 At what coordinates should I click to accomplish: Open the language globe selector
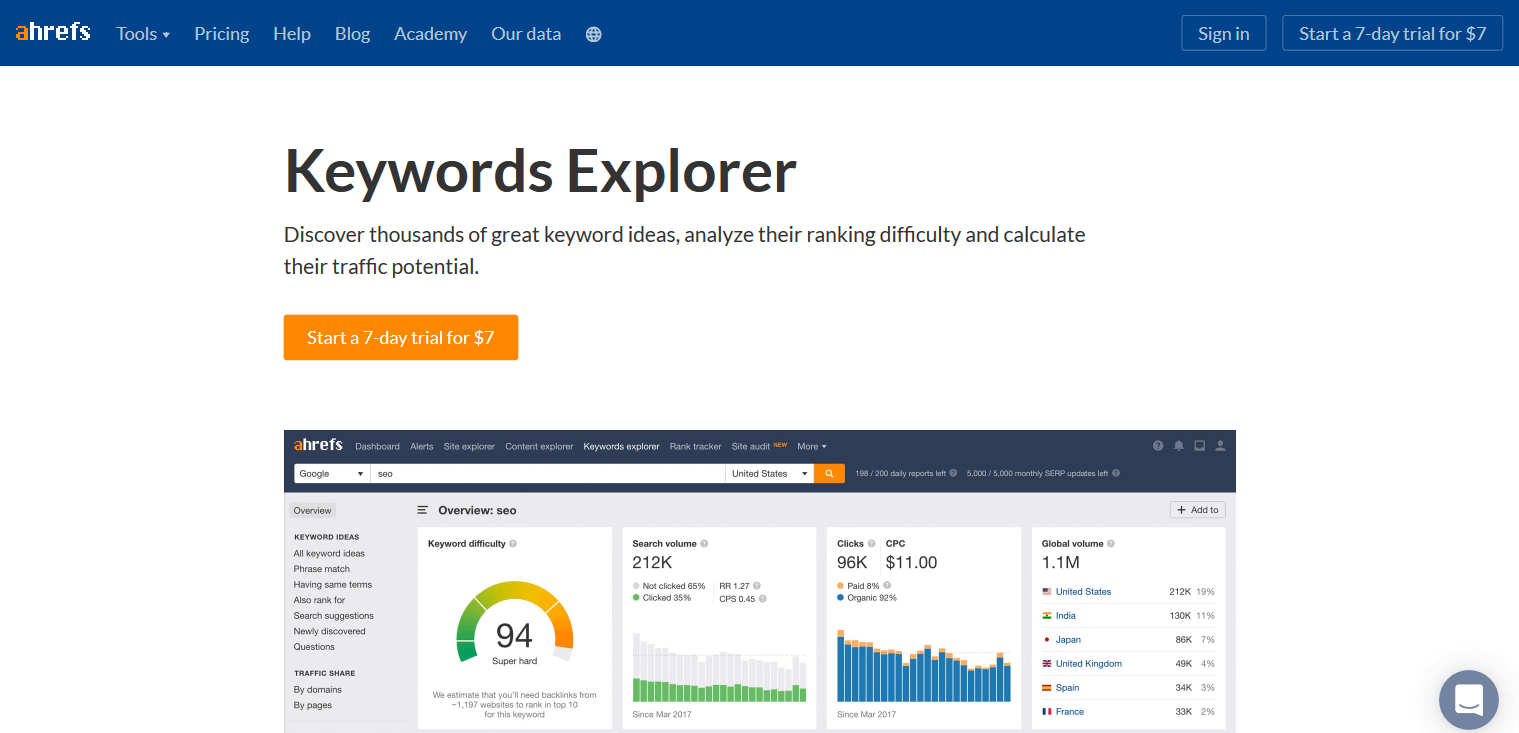[x=594, y=34]
